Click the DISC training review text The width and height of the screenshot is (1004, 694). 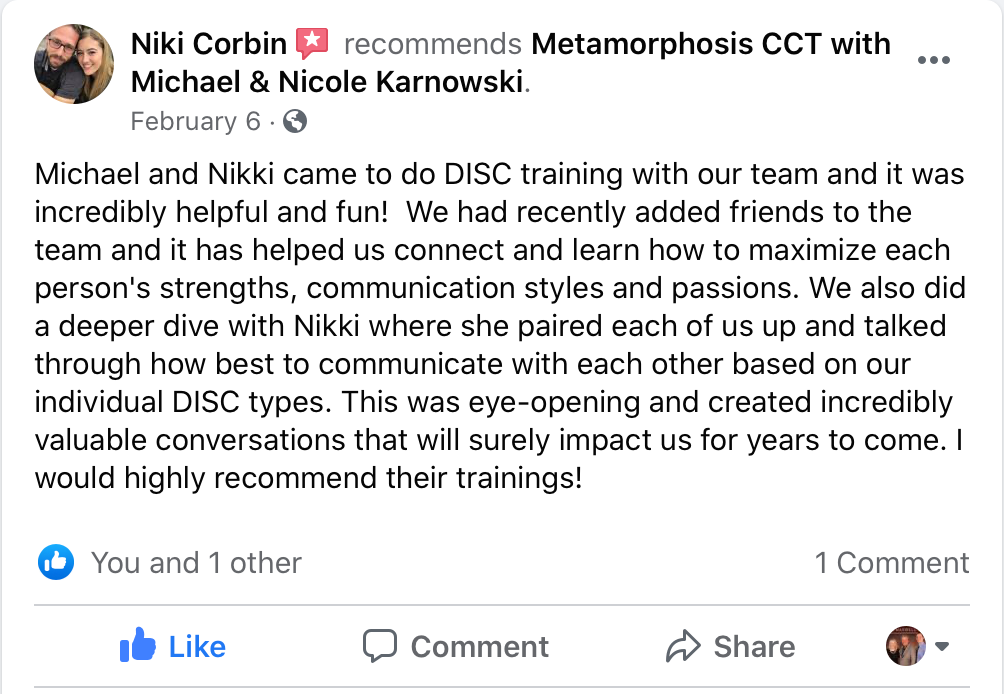[x=500, y=326]
